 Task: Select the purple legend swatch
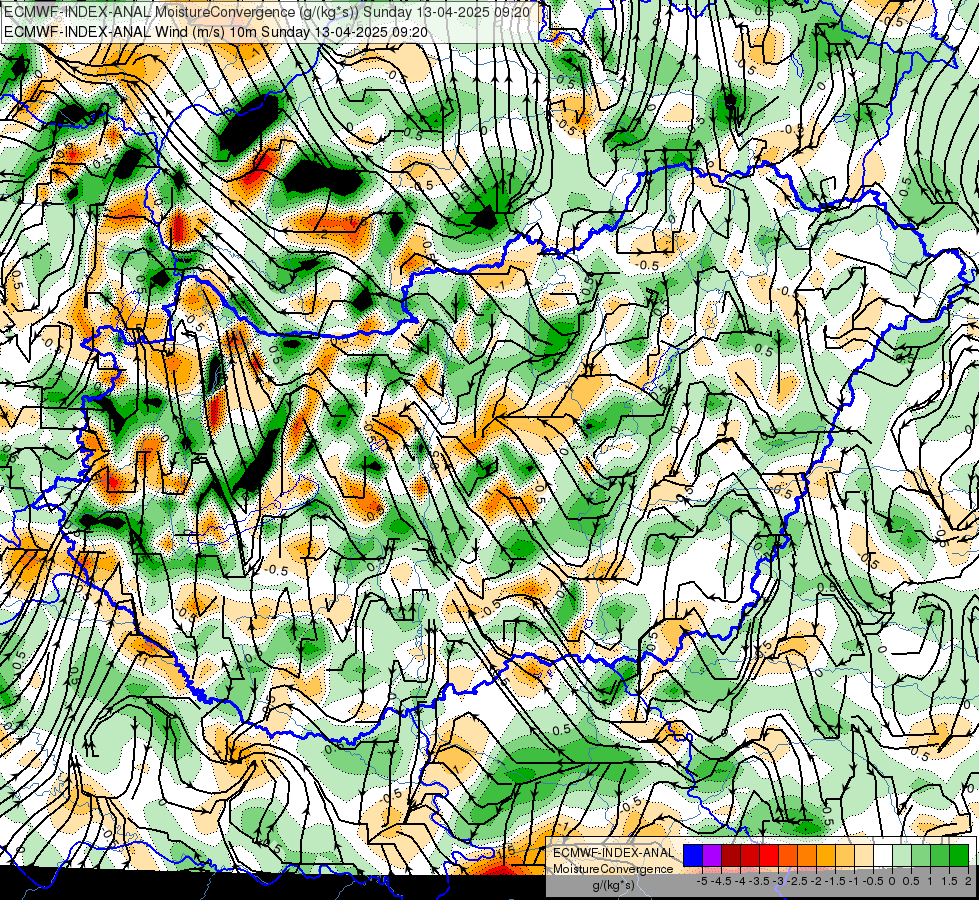pyautogui.click(x=712, y=855)
